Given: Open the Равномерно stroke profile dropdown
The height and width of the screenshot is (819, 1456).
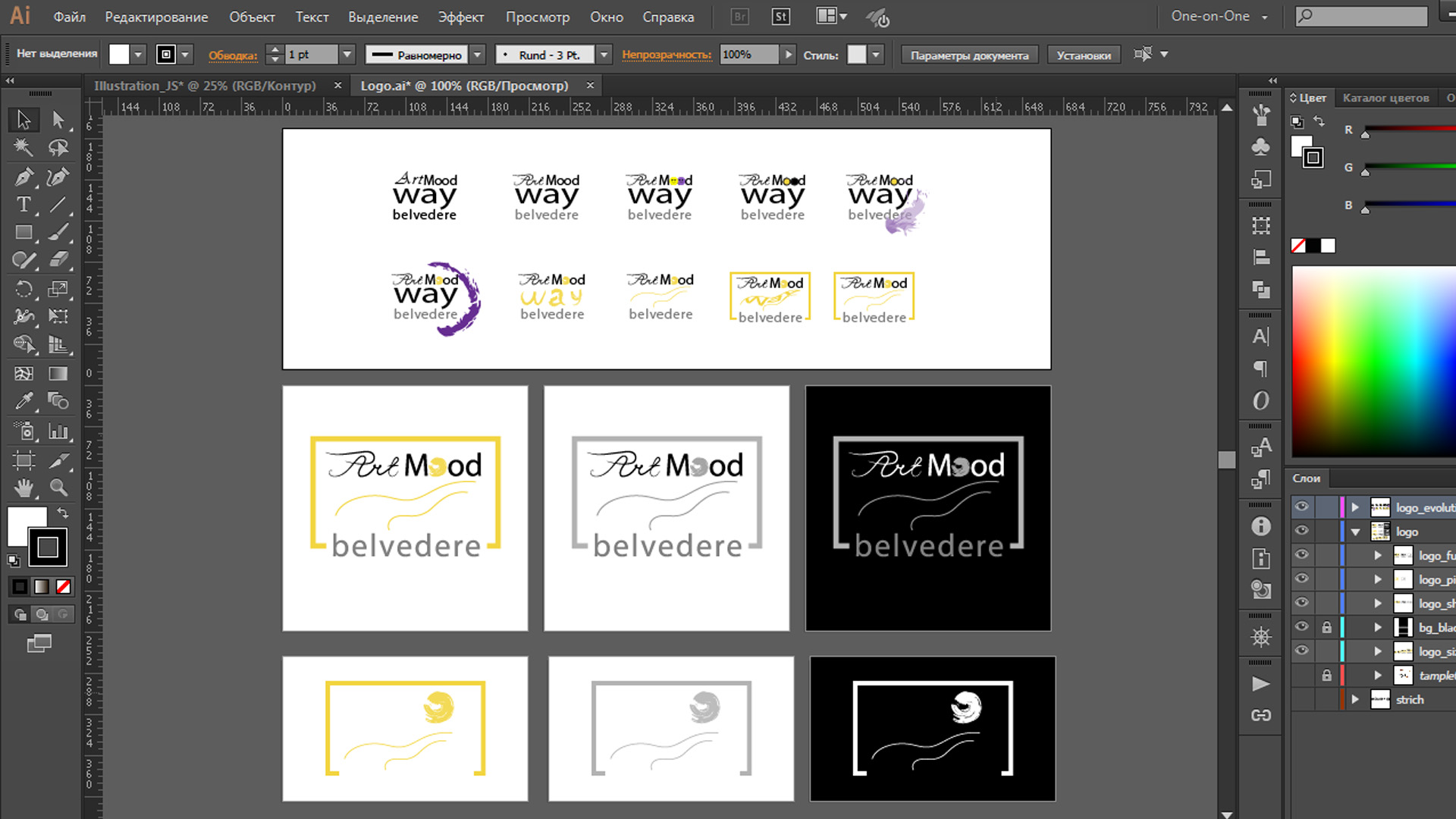Looking at the screenshot, I should (477, 55).
